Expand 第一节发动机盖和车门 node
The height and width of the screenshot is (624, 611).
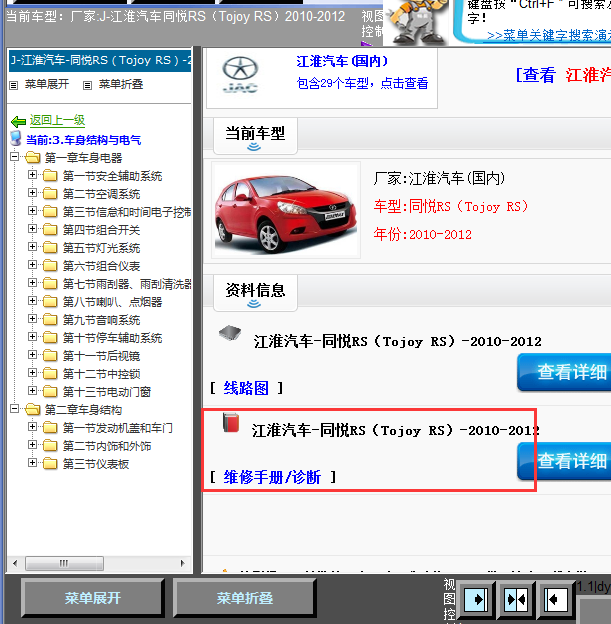32,427
